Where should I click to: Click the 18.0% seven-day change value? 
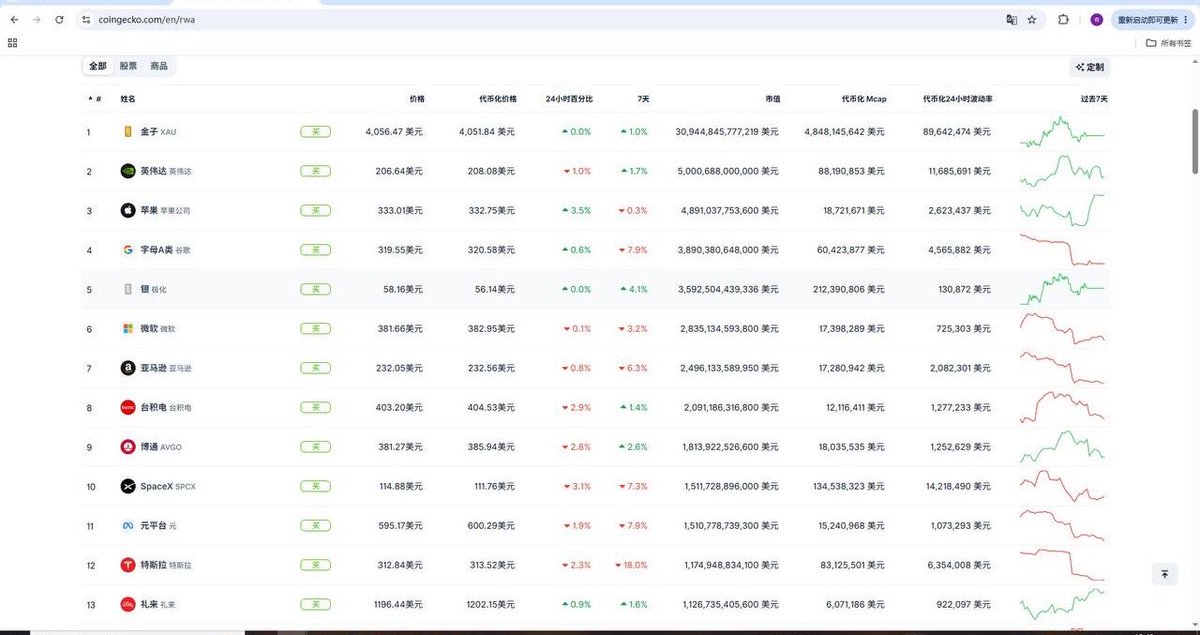coord(632,565)
